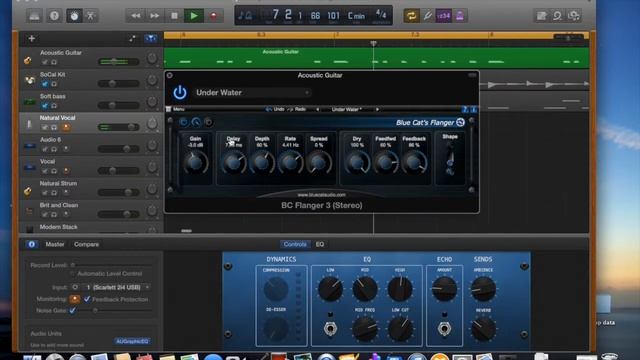
Task: Open the Under Water preset dropdown
Action: (x=253, y=93)
